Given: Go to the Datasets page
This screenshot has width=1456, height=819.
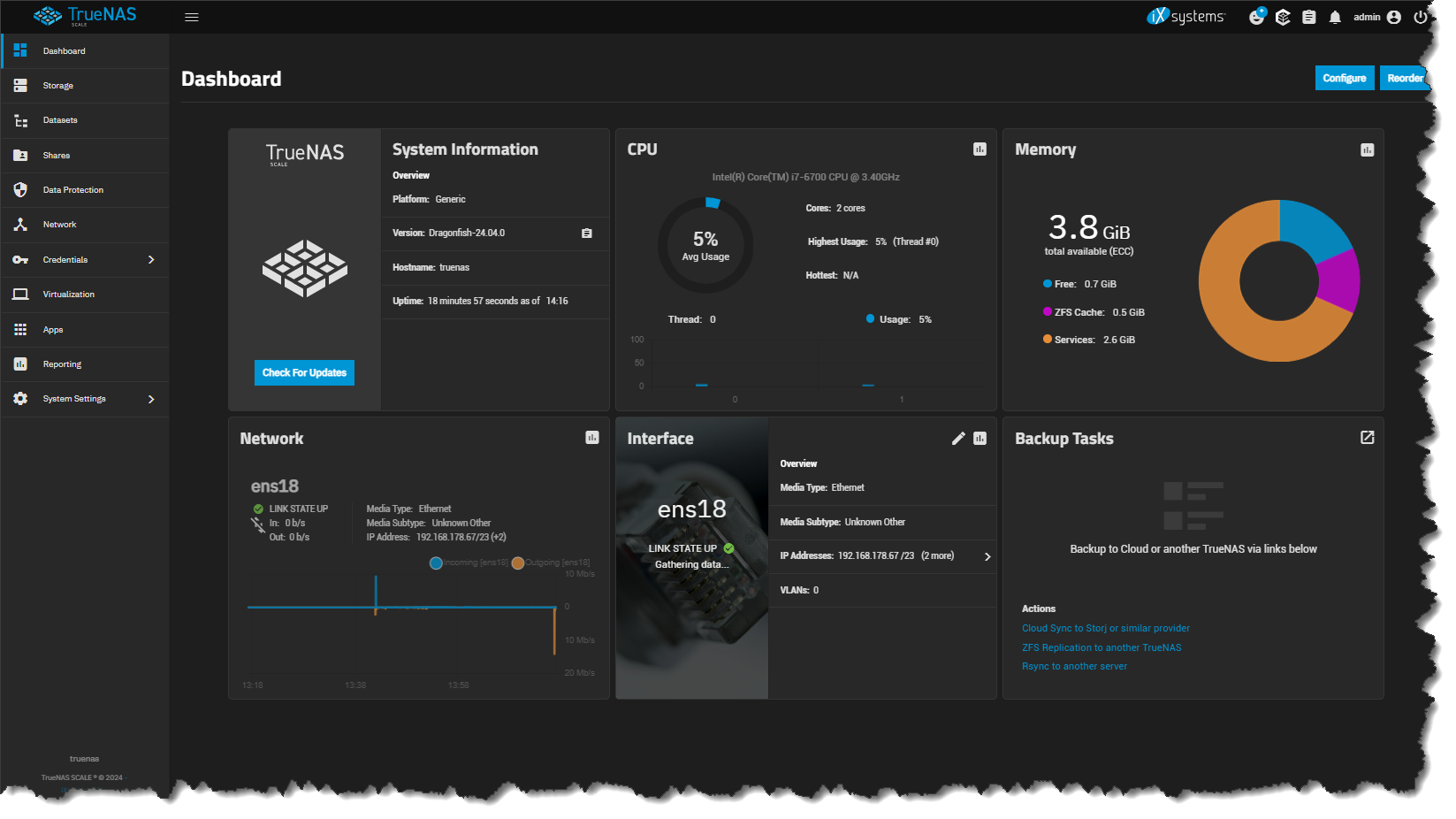Looking at the screenshot, I should pyautogui.click(x=85, y=120).
